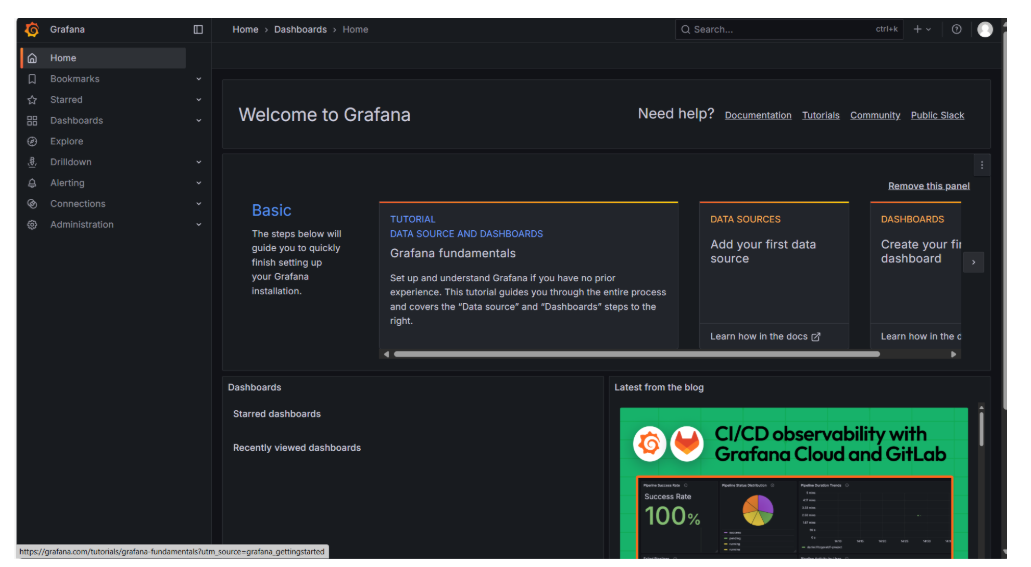Click the Recently viewed dashboards heading

pos(297,448)
